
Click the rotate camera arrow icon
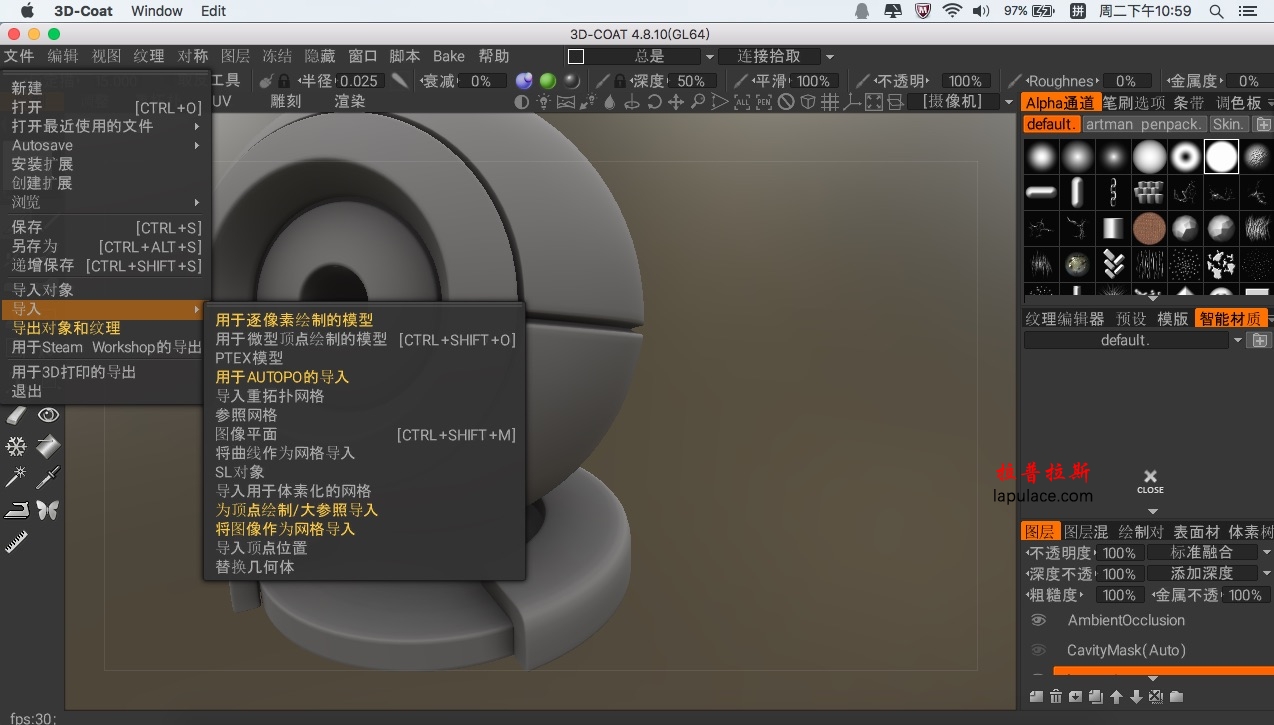[654, 102]
